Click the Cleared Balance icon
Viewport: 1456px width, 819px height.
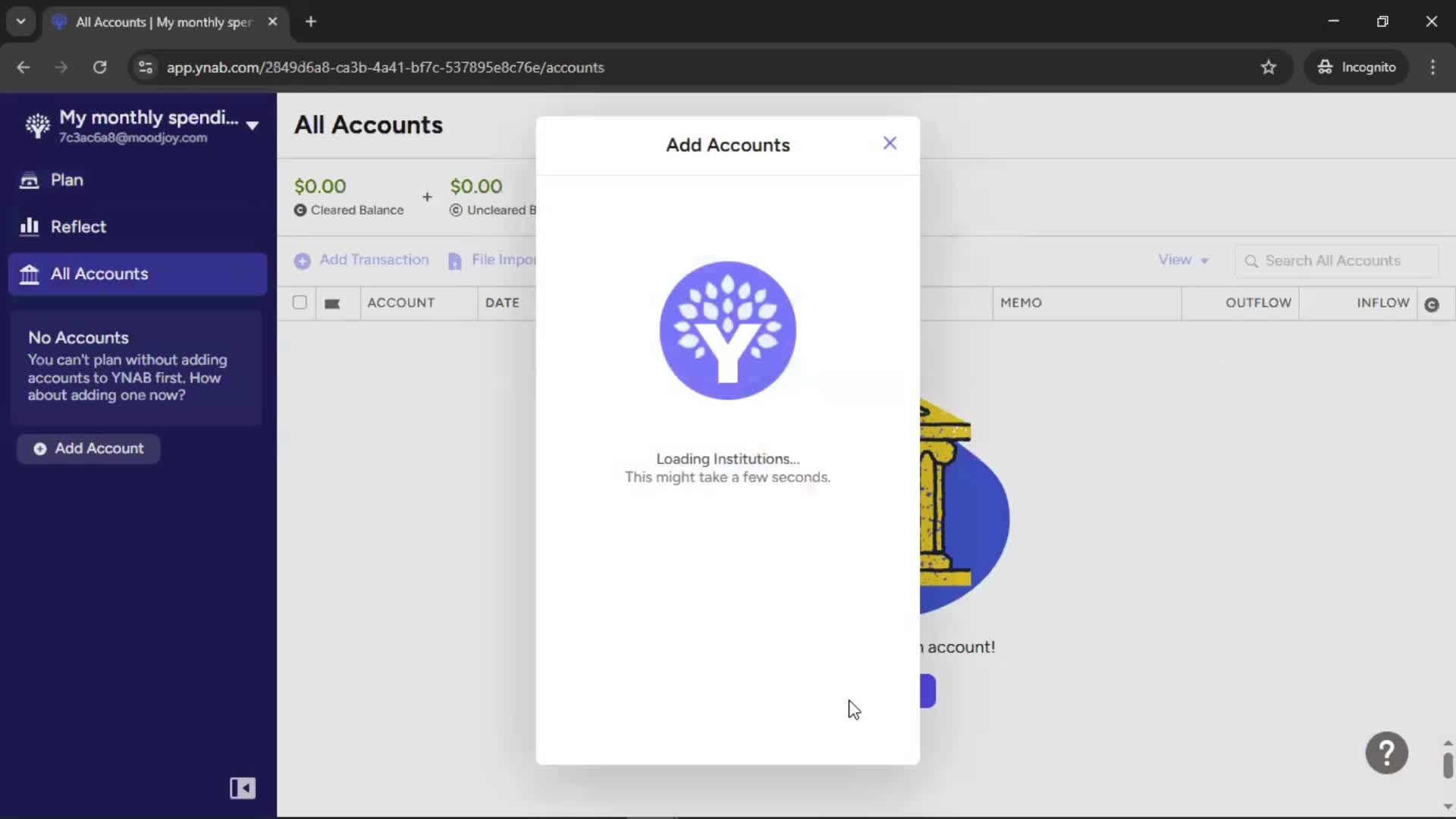(x=300, y=210)
